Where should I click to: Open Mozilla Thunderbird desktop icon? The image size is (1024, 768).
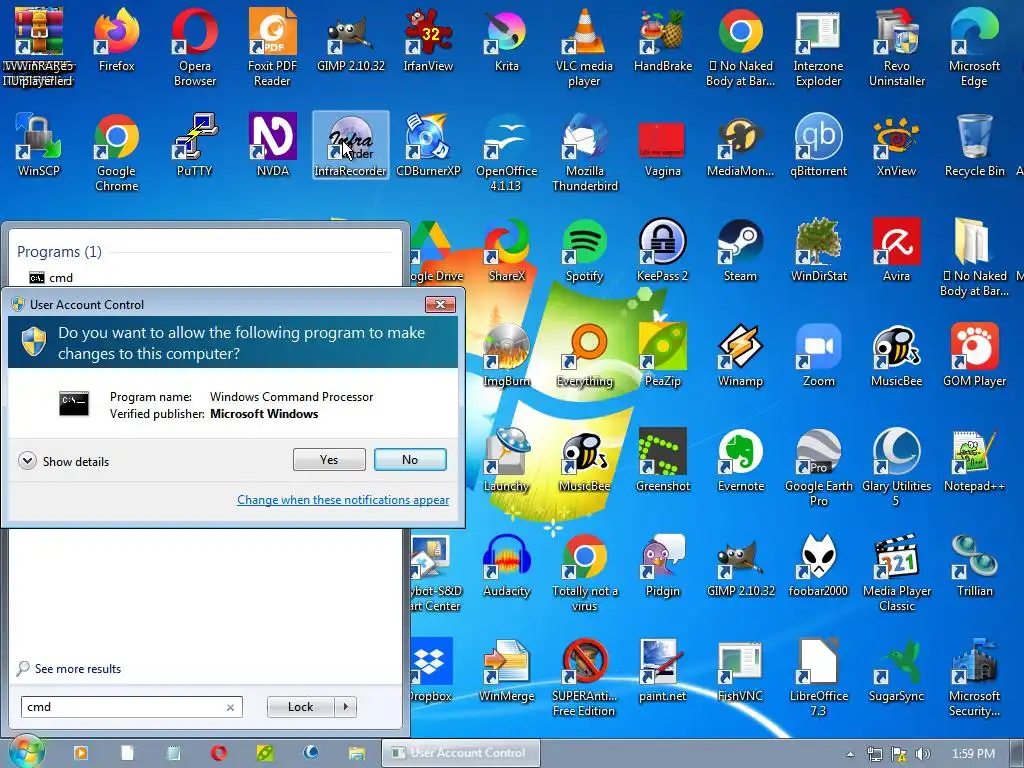coord(584,153)
